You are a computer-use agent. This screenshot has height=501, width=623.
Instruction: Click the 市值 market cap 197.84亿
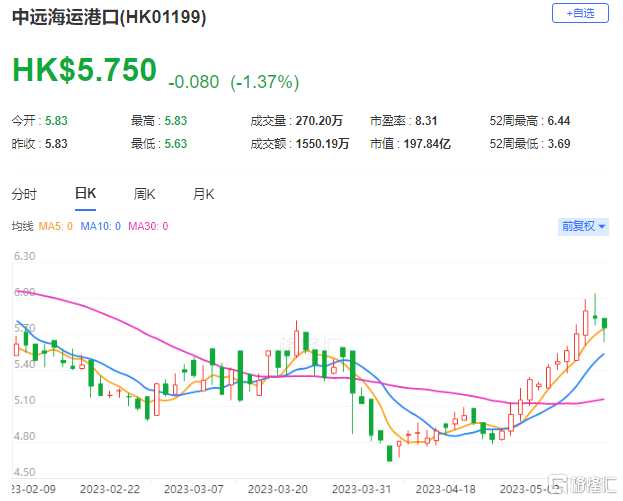coord(427,143)
